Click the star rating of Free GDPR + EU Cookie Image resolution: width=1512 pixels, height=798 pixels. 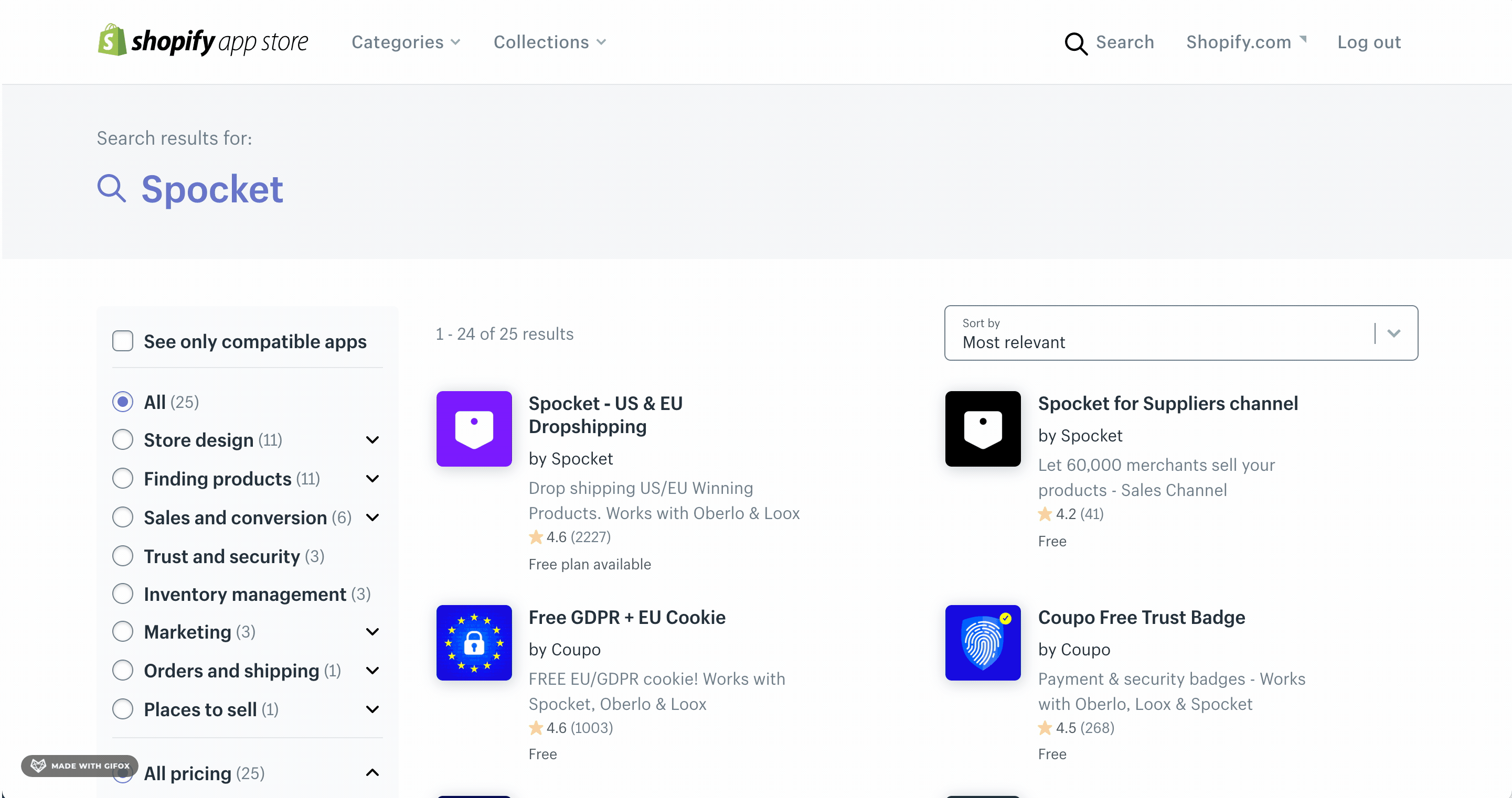point(570,728)
